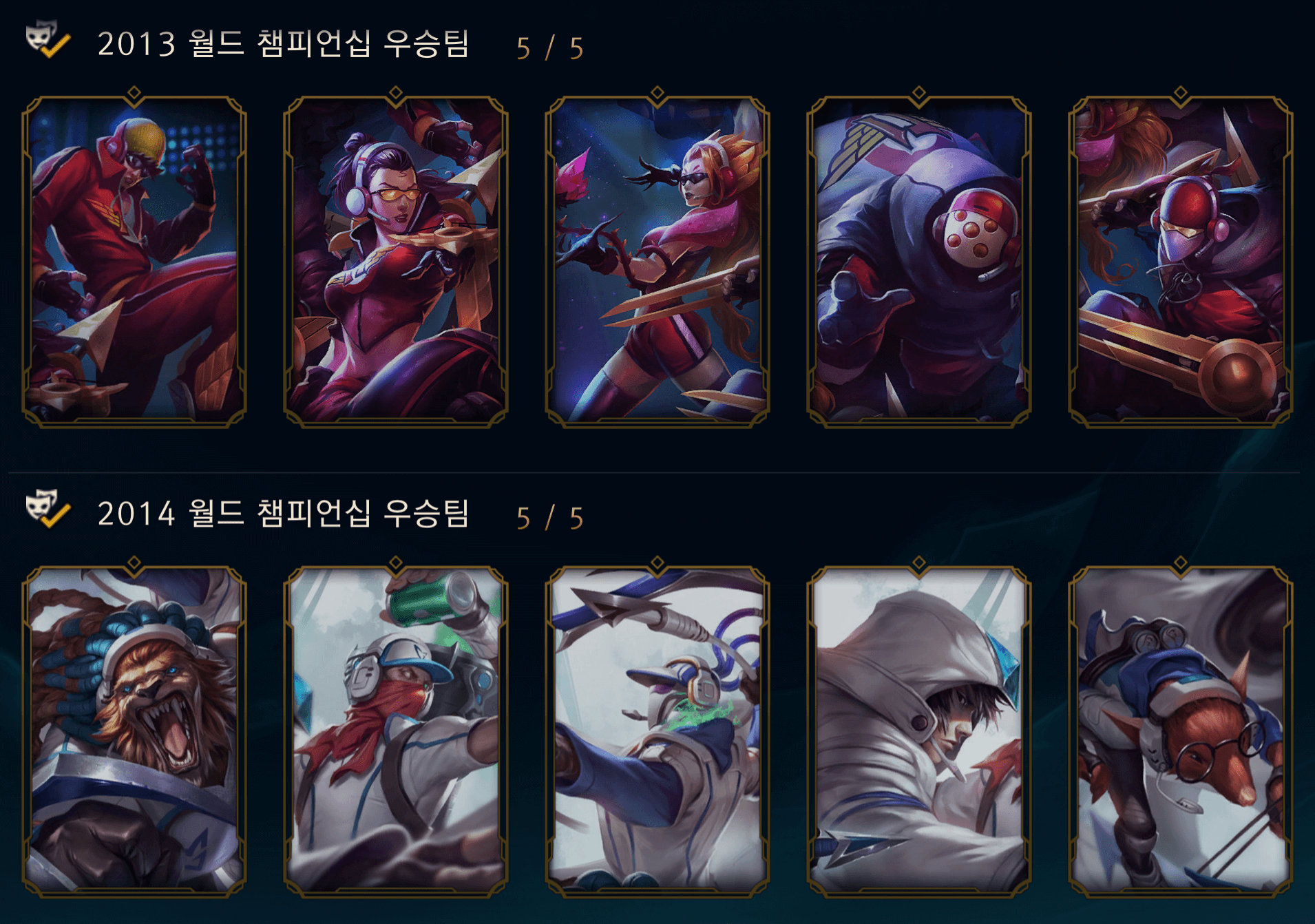Click diamond ornament atop the Zed card
The image size is (1315, 924).
pos(1181,92)
